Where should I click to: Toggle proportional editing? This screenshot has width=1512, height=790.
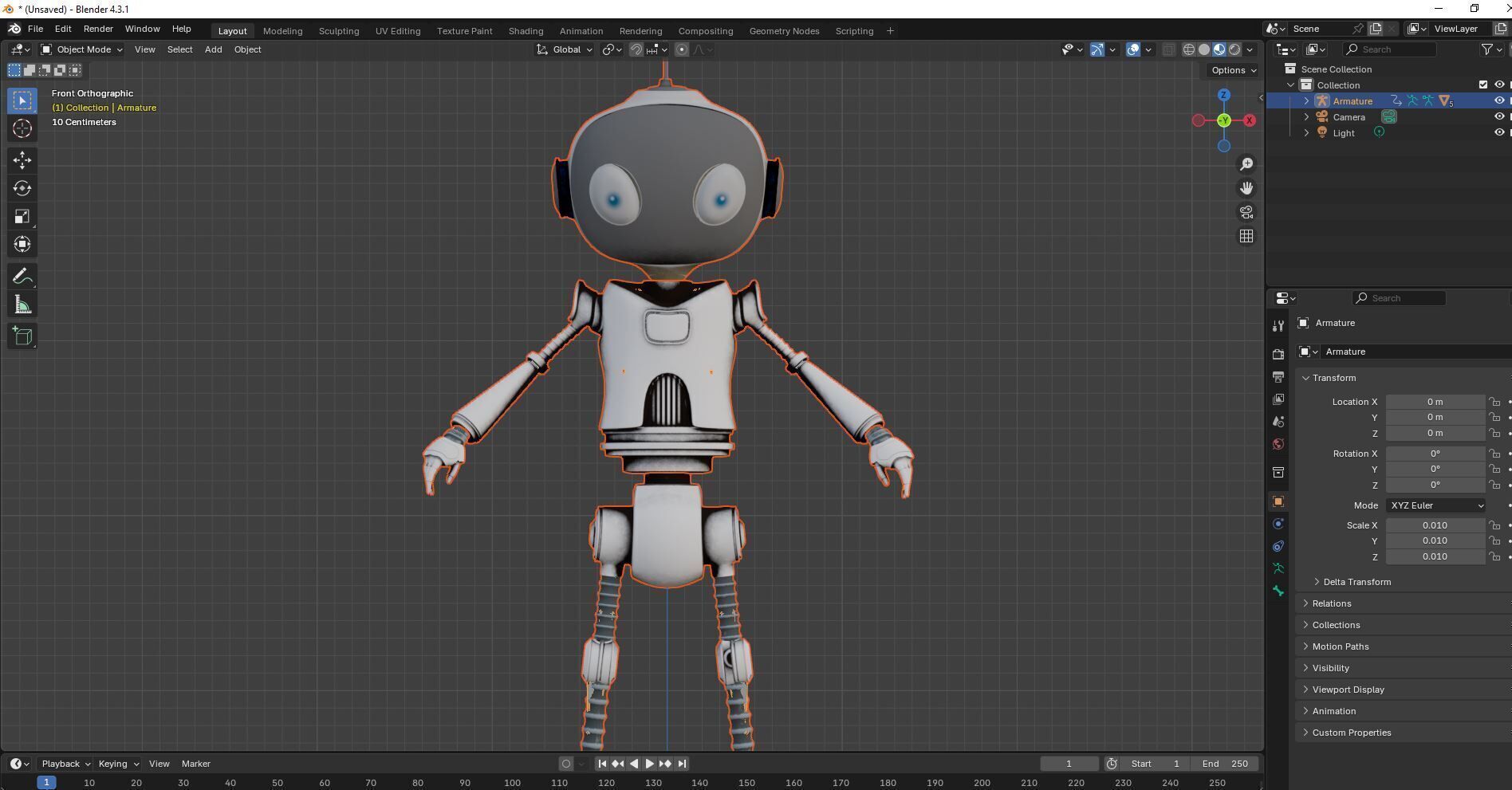(x=682, y=49)
